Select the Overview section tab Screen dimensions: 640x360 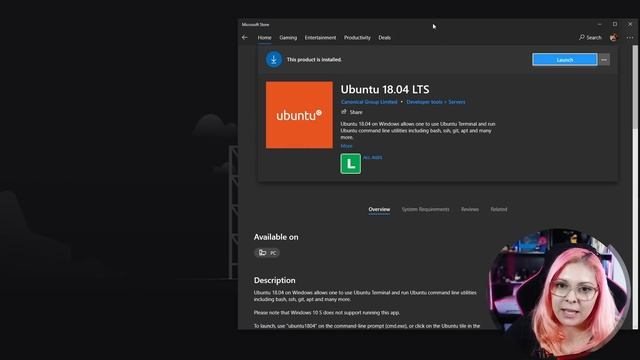(x=379, y=209)
